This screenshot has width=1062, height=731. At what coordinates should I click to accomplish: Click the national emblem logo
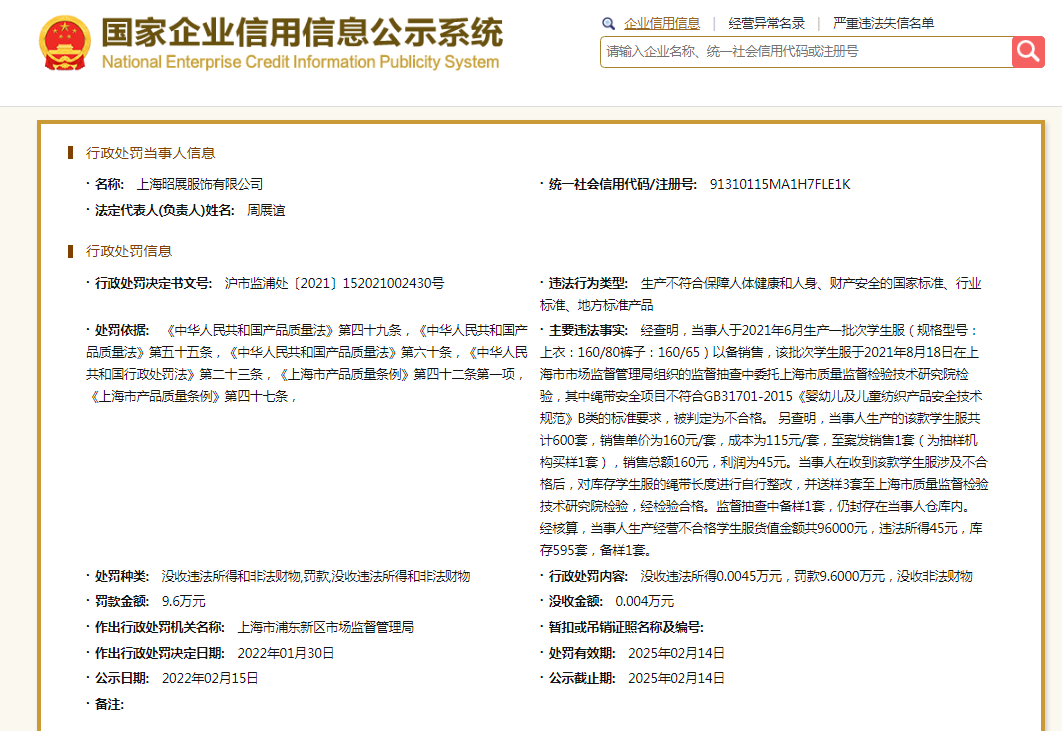coord(64,43)
